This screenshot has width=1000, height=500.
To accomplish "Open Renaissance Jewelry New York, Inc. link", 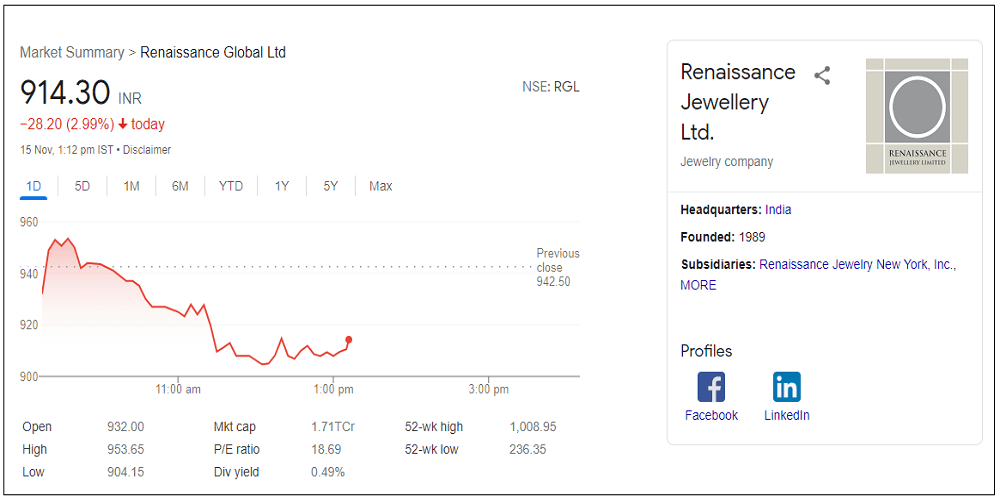I will tap(857, 265).
